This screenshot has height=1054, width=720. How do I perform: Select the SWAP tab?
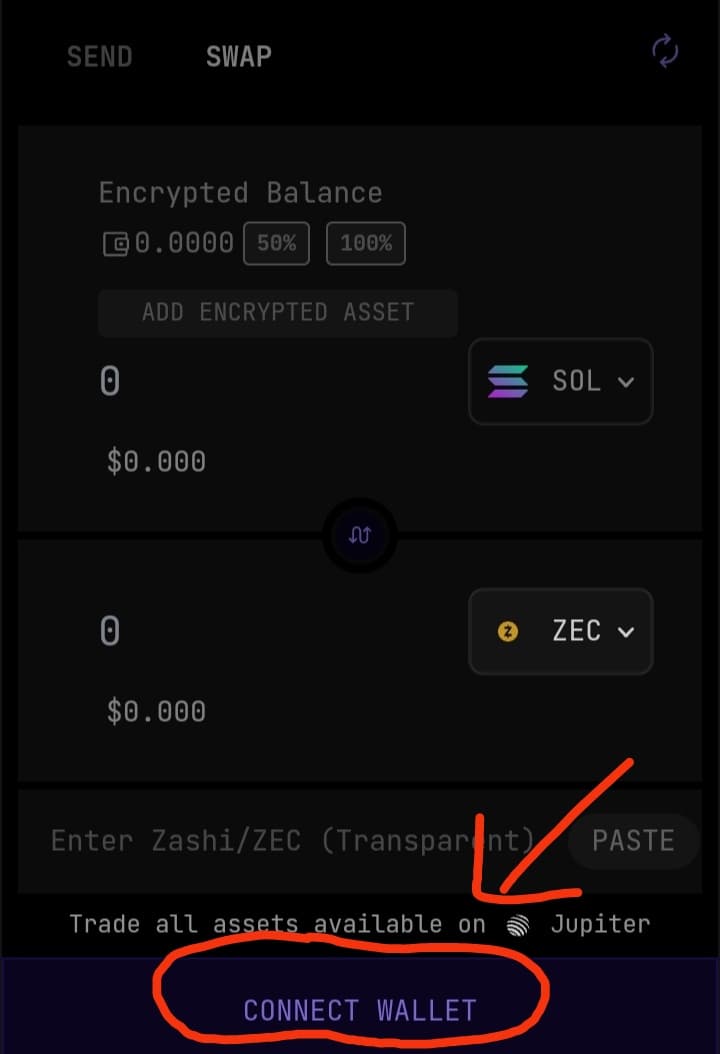coord(238,57)
